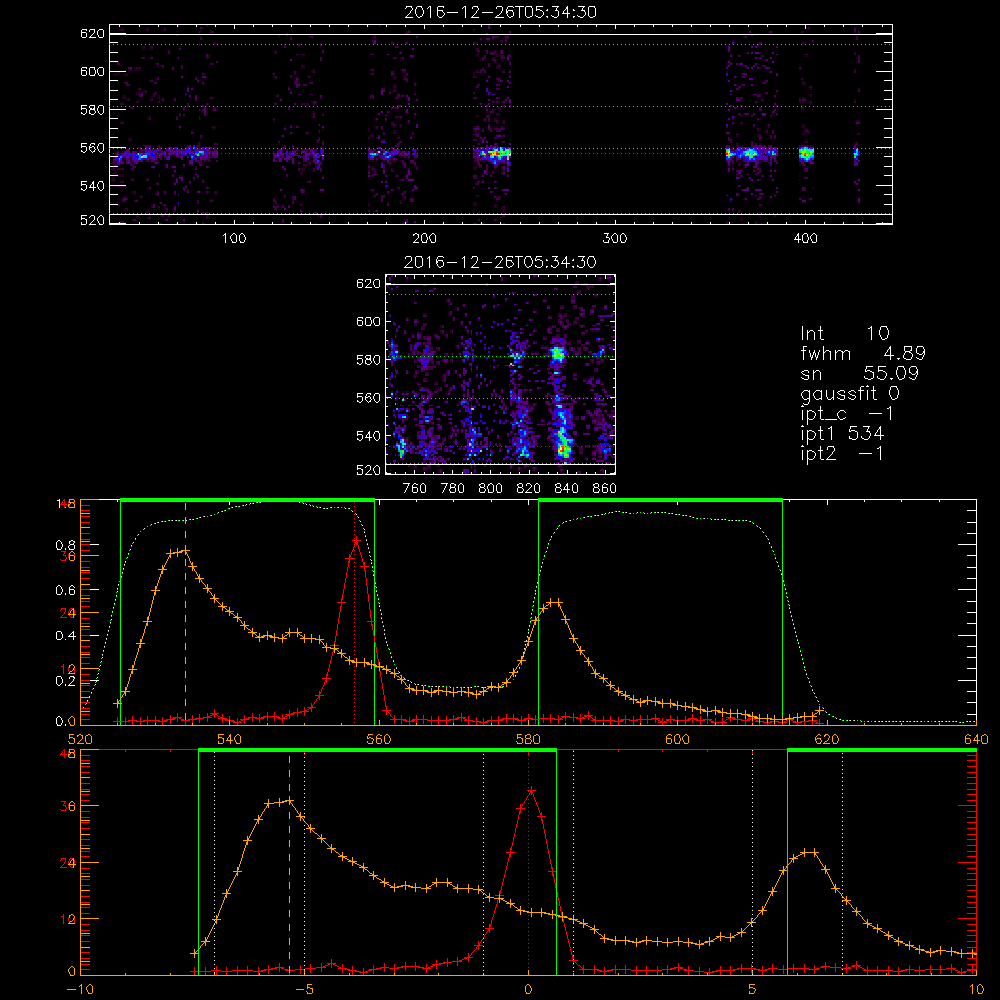Click the 640 x-axis label of the profile plot
Screen dimensions: 1000x1000
click(x=976, y=740)
